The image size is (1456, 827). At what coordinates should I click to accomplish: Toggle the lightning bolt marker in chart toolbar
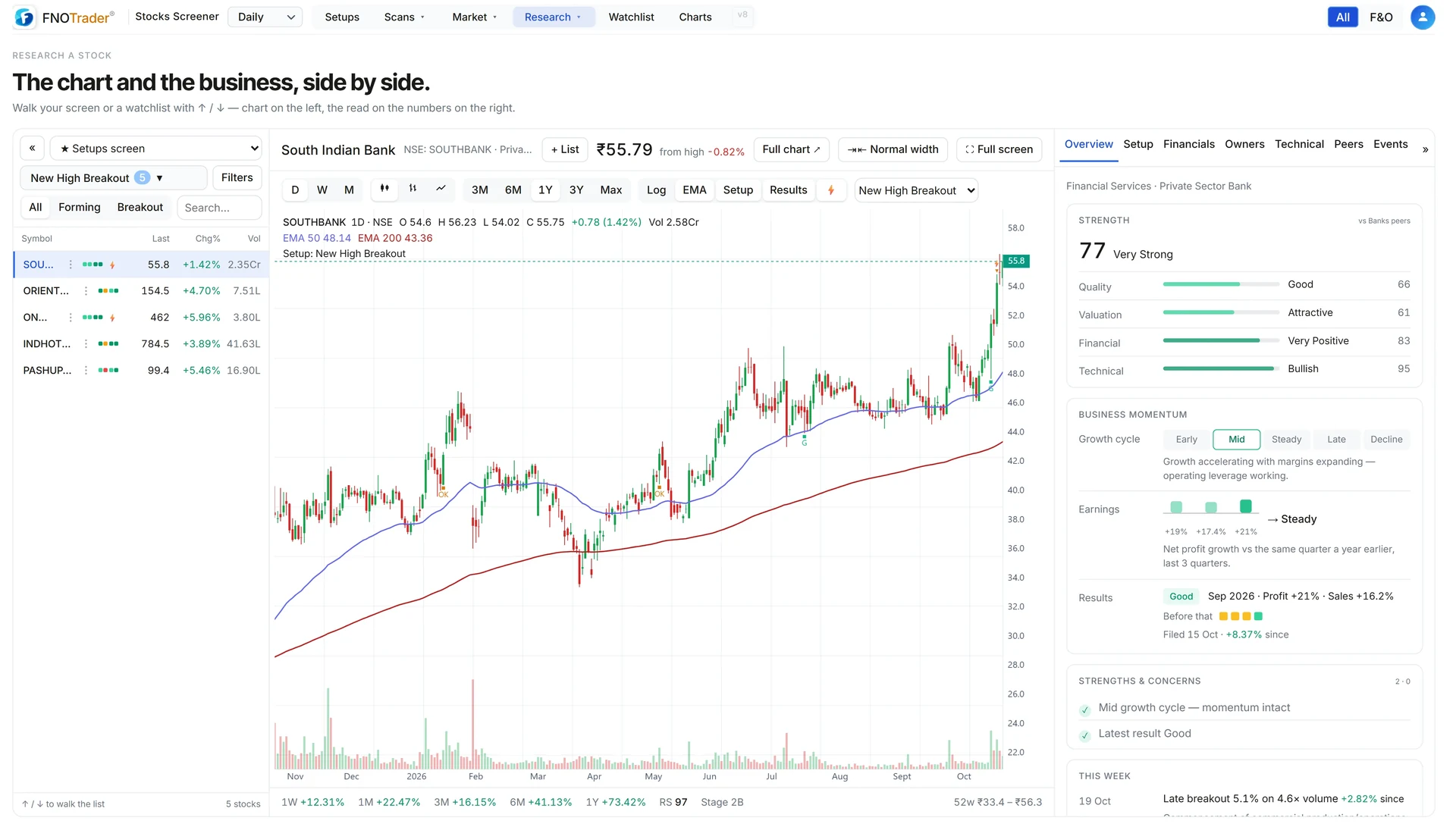831,190
